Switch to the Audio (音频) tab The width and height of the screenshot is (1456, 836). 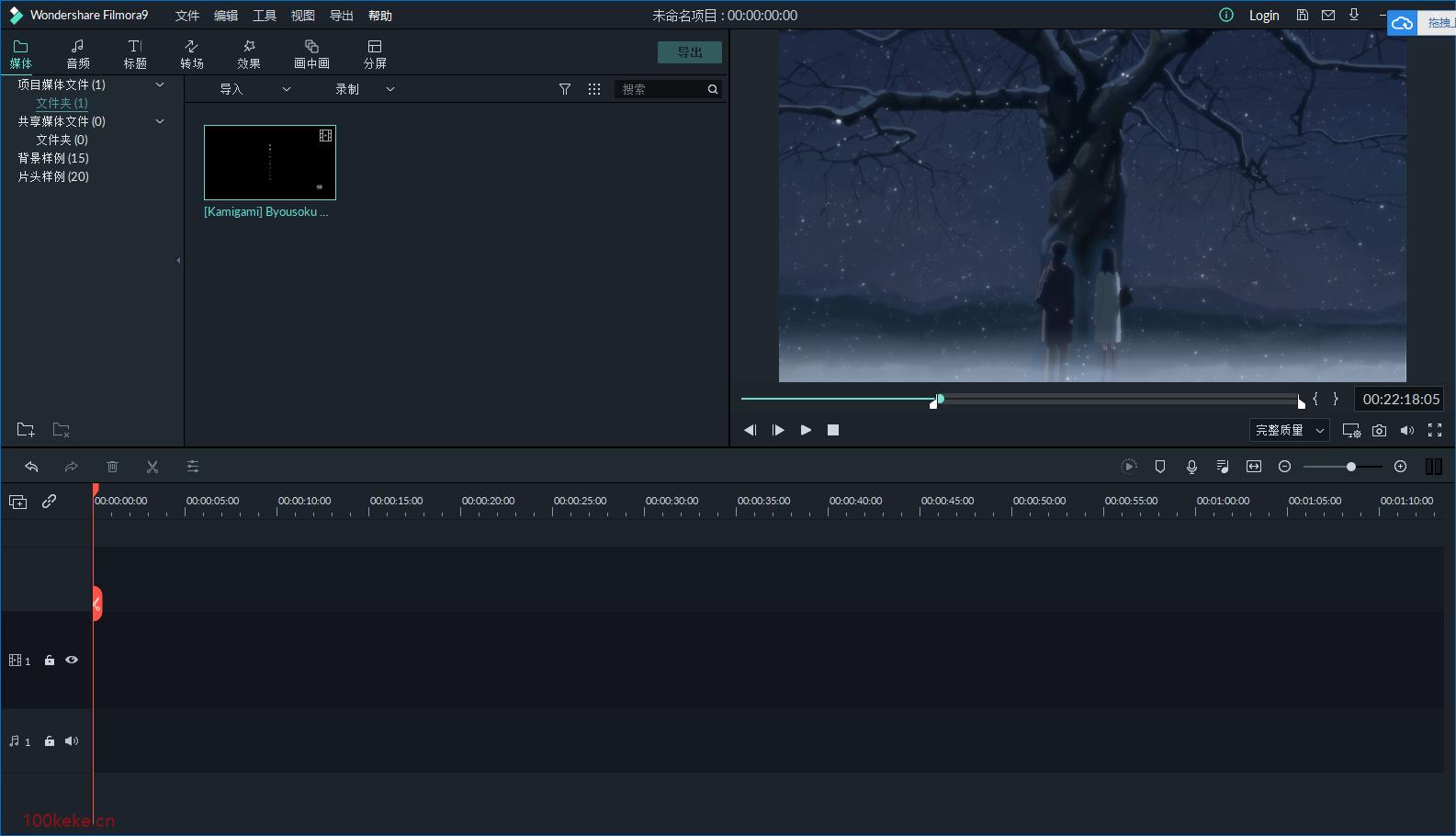(78, 54)
